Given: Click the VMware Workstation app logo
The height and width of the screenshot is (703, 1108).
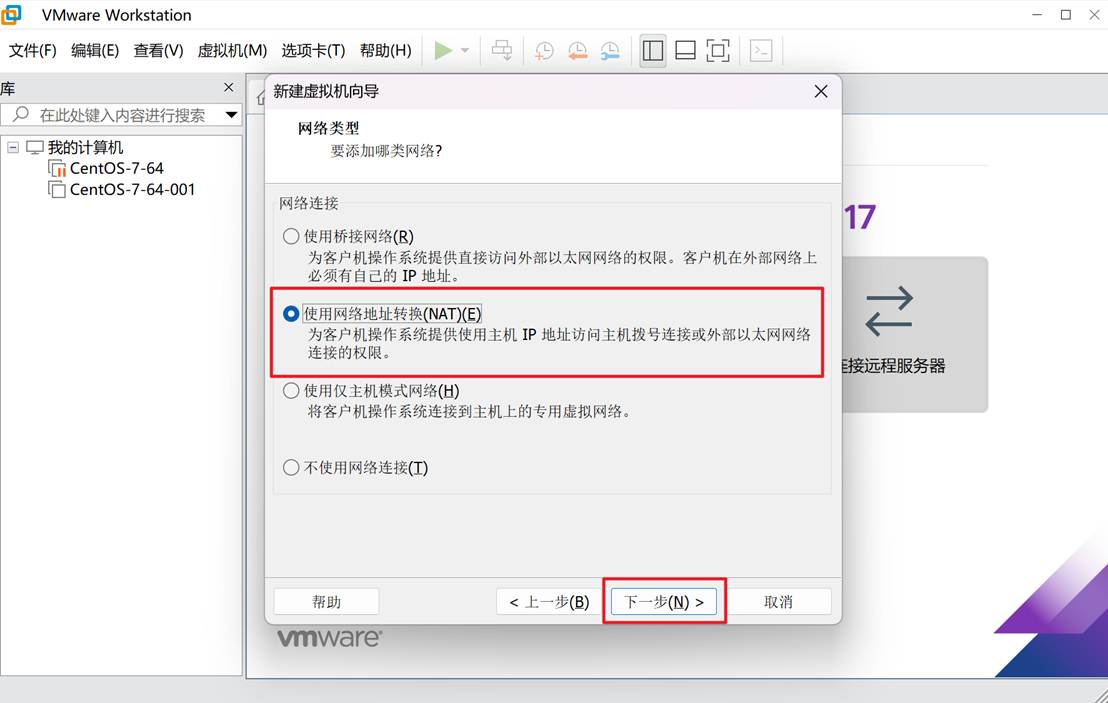Looking at the screenshot, I should 11,14.
